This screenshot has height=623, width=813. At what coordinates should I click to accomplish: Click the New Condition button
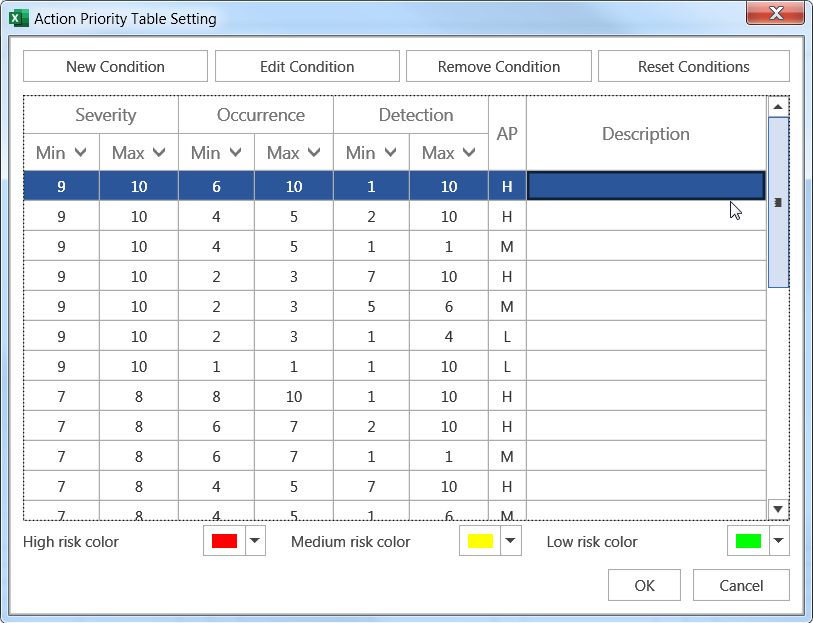(115, 67)
